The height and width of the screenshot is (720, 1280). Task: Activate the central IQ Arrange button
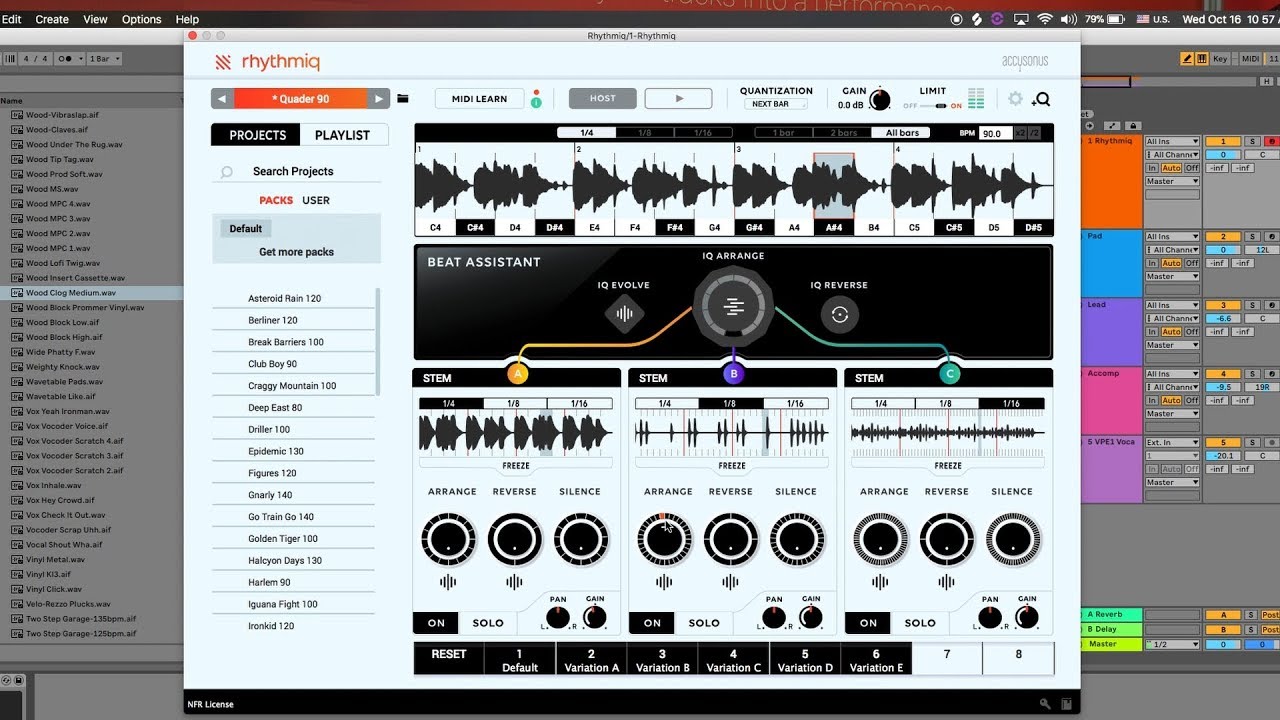pyautogui.click(x=733, y=307)
